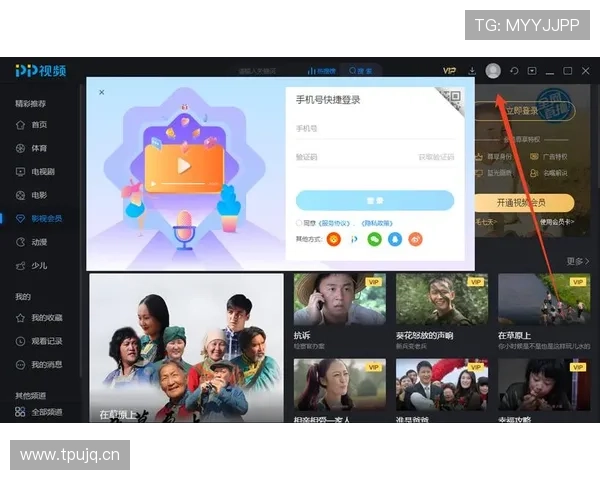Click the gold VIP icon in title bar
600x480 pixels.
point(449,71)
